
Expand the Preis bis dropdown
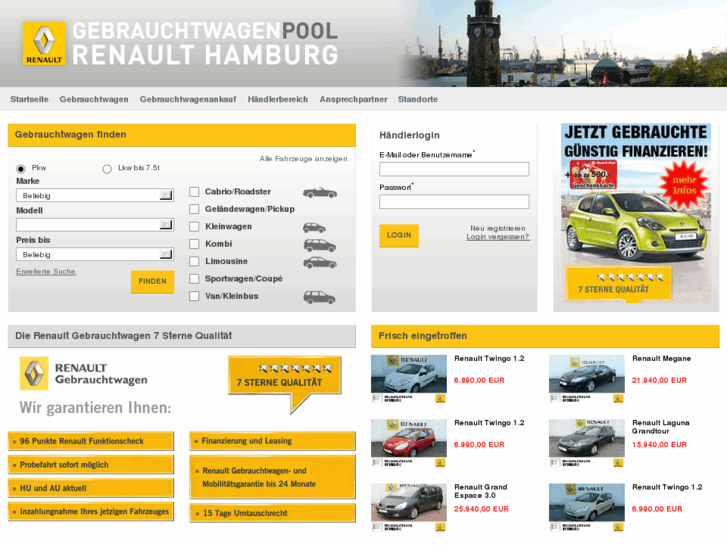pyautogui.click(x=95, y=254)
